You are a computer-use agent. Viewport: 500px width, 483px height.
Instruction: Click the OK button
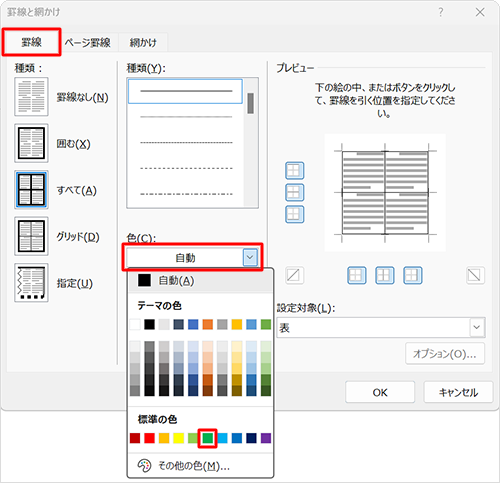[380, 392]
